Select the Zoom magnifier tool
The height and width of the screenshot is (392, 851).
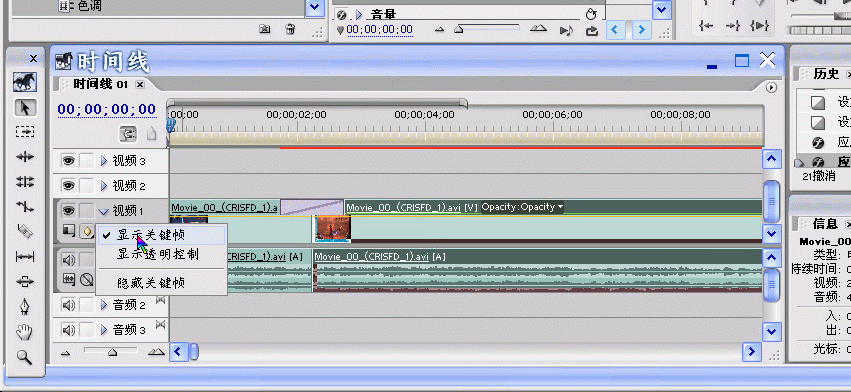pos(25,357)
